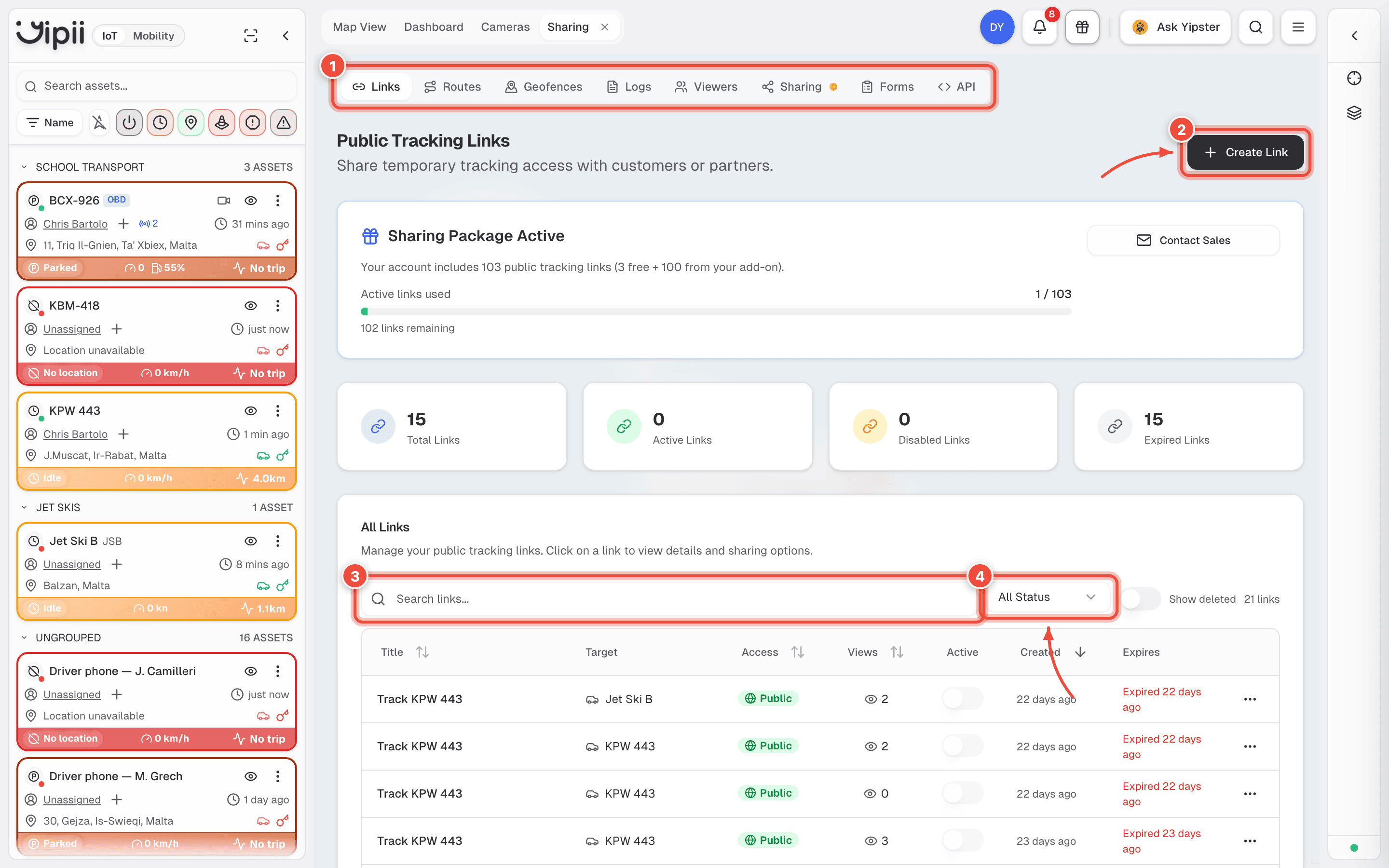
Task: Toggle the location pin filter icon
Action: tap(191, 122)
